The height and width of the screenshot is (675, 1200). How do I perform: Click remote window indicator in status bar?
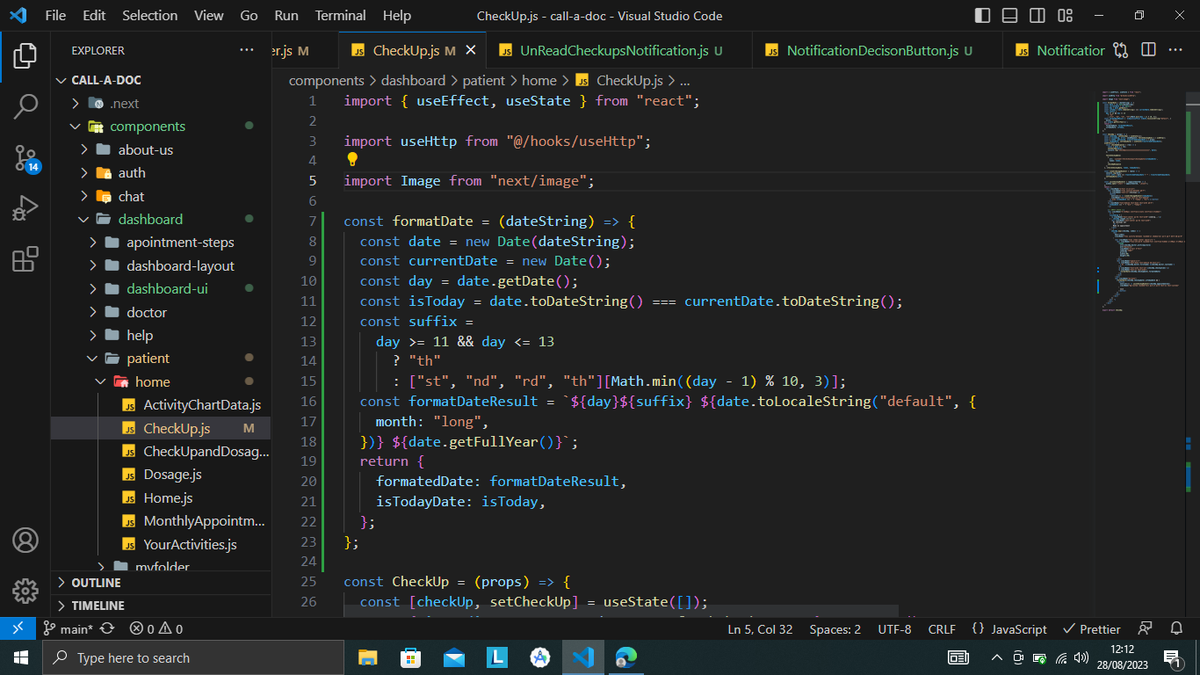[17, 629]
